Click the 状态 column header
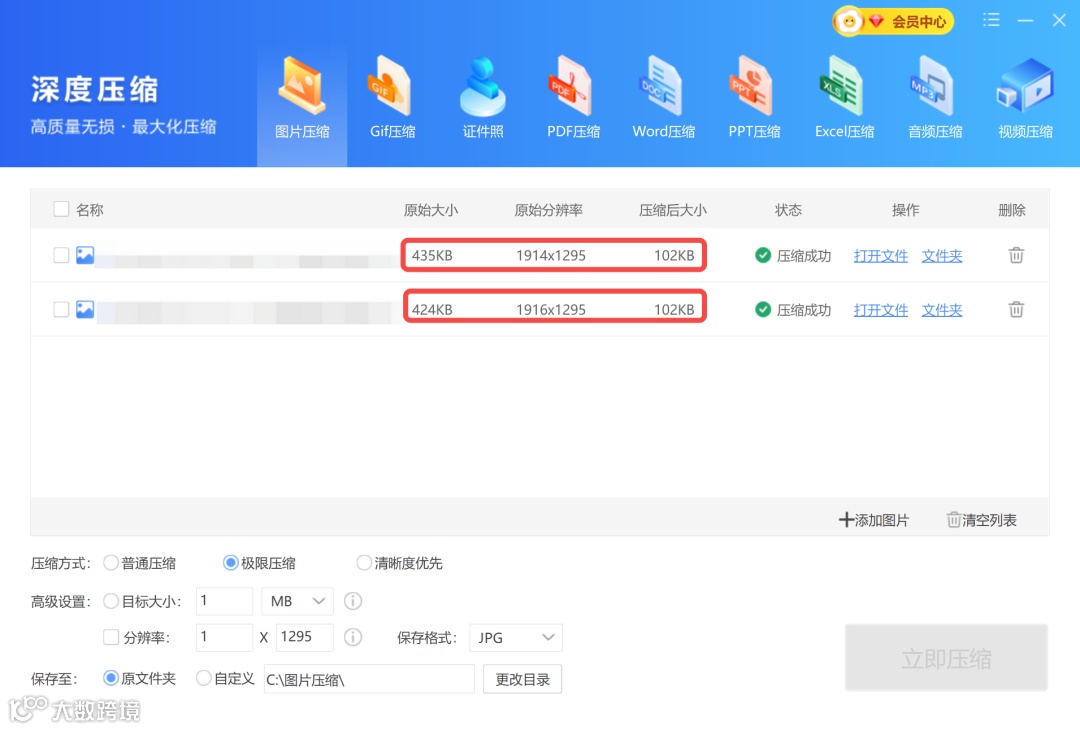 coord(788,210)
